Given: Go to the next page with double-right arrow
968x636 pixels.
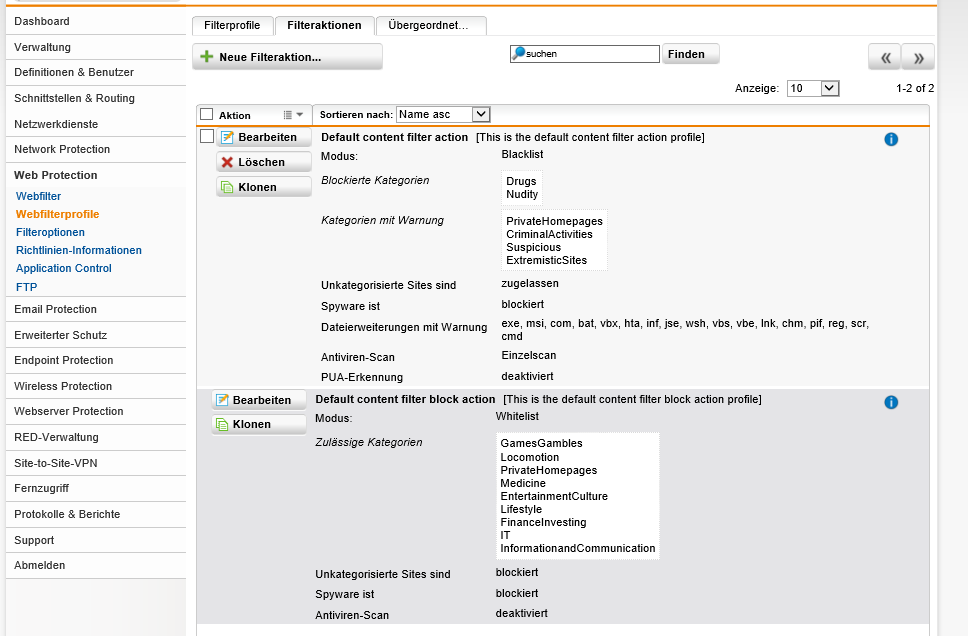Looking at the screenshot, I should 918,57.
